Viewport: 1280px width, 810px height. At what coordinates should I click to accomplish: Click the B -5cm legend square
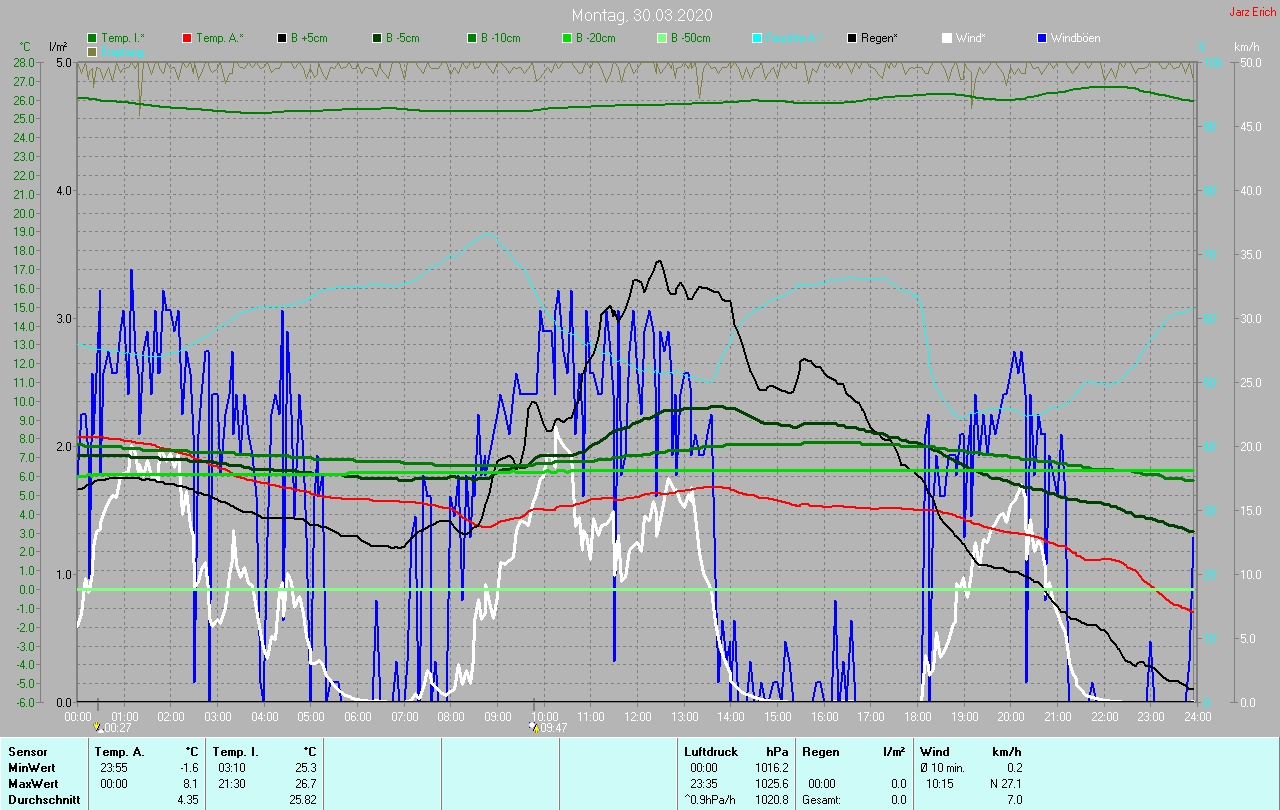(x=378, y=38)
